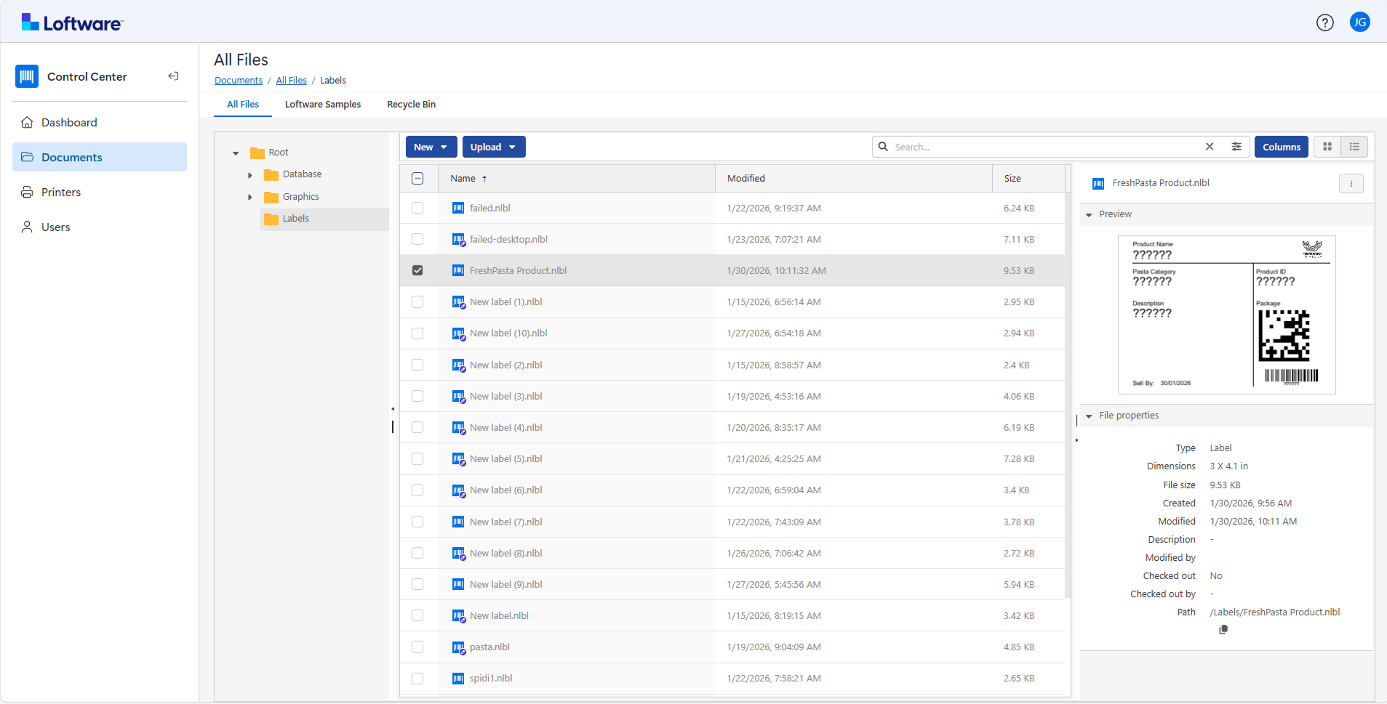Screen dimensions: 1387x704
Task: Collapse the File properties section
Action: [1088, 416]
